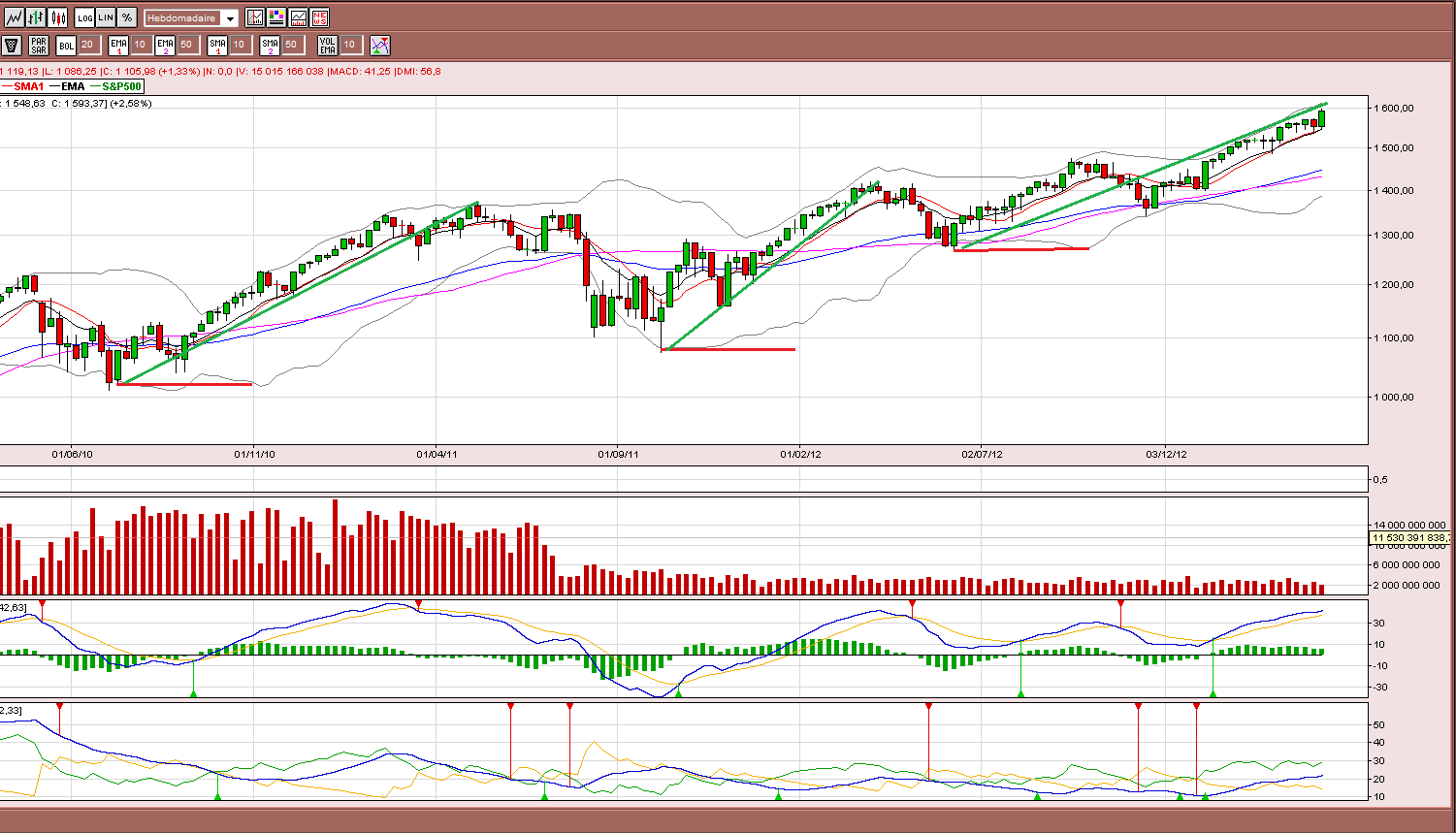
Task: Click the 01/06/10 date label
Action: [x=72, y=454]
